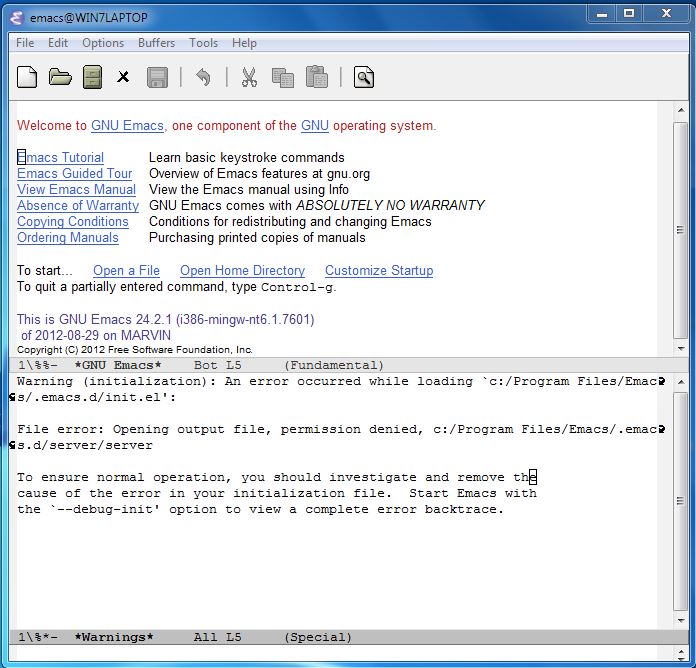Click scroll-down arrow of the Warnings buffer
Viewport: 696px width, 668px height.
(681, 620)
